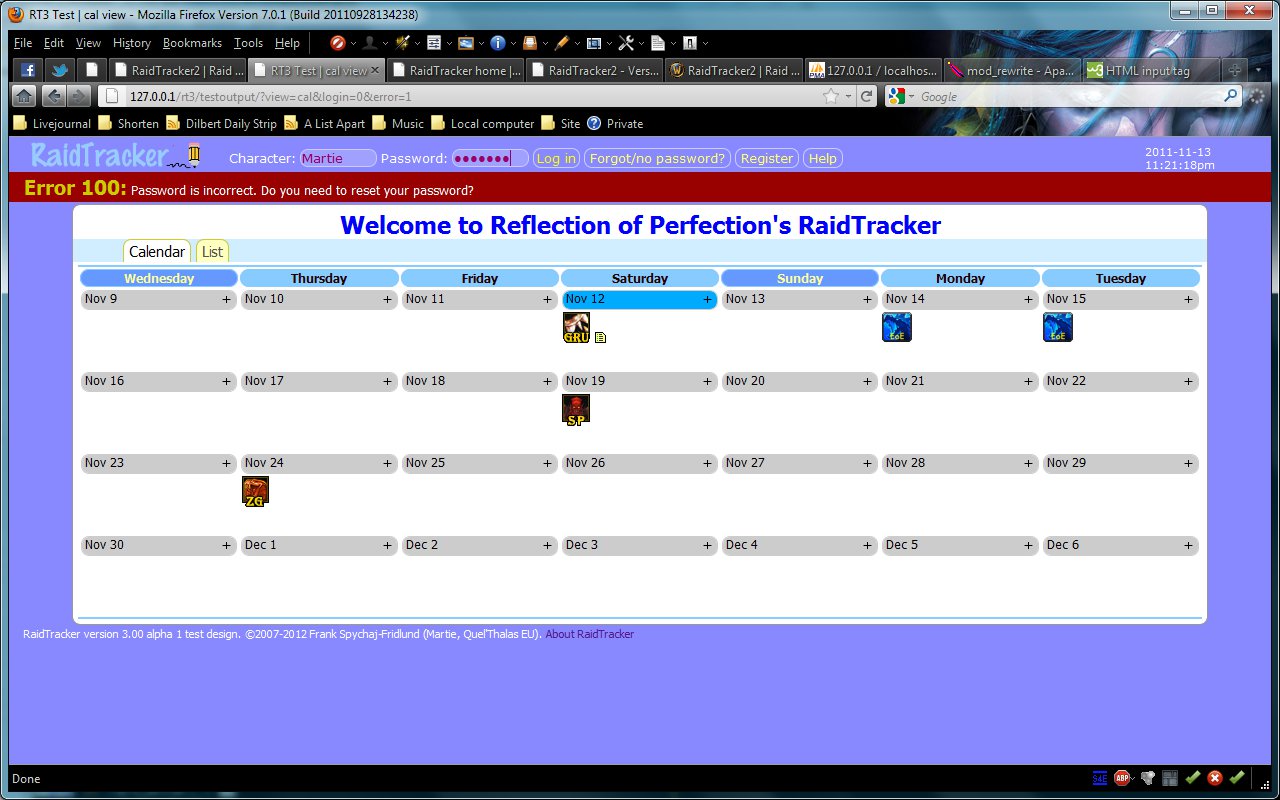The width and height of the screenshot is (1280, 800).
Task: Open the pinned Facebook tab
Action: (x=28, y=70)
